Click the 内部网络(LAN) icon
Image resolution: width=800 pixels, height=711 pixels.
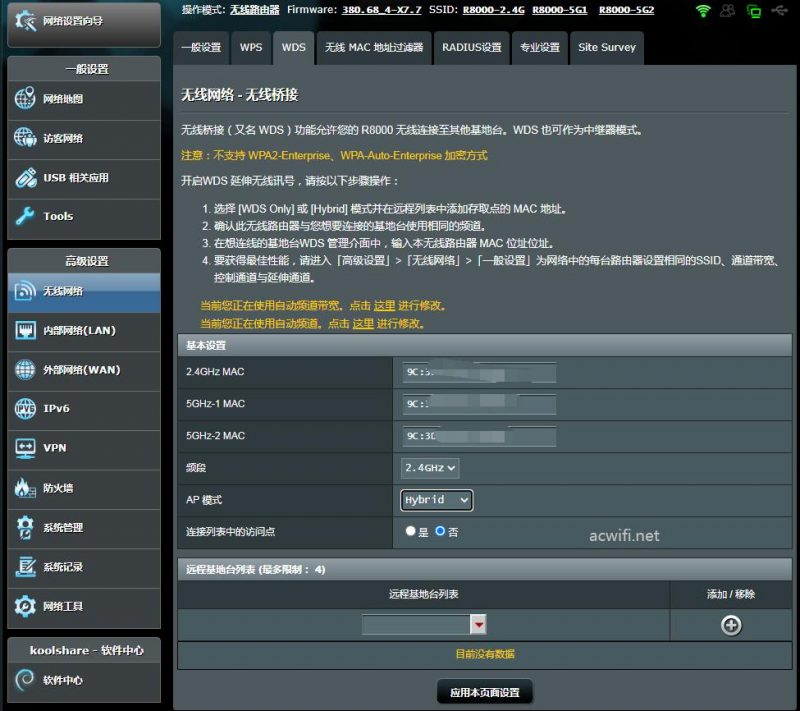coord(25,330)
